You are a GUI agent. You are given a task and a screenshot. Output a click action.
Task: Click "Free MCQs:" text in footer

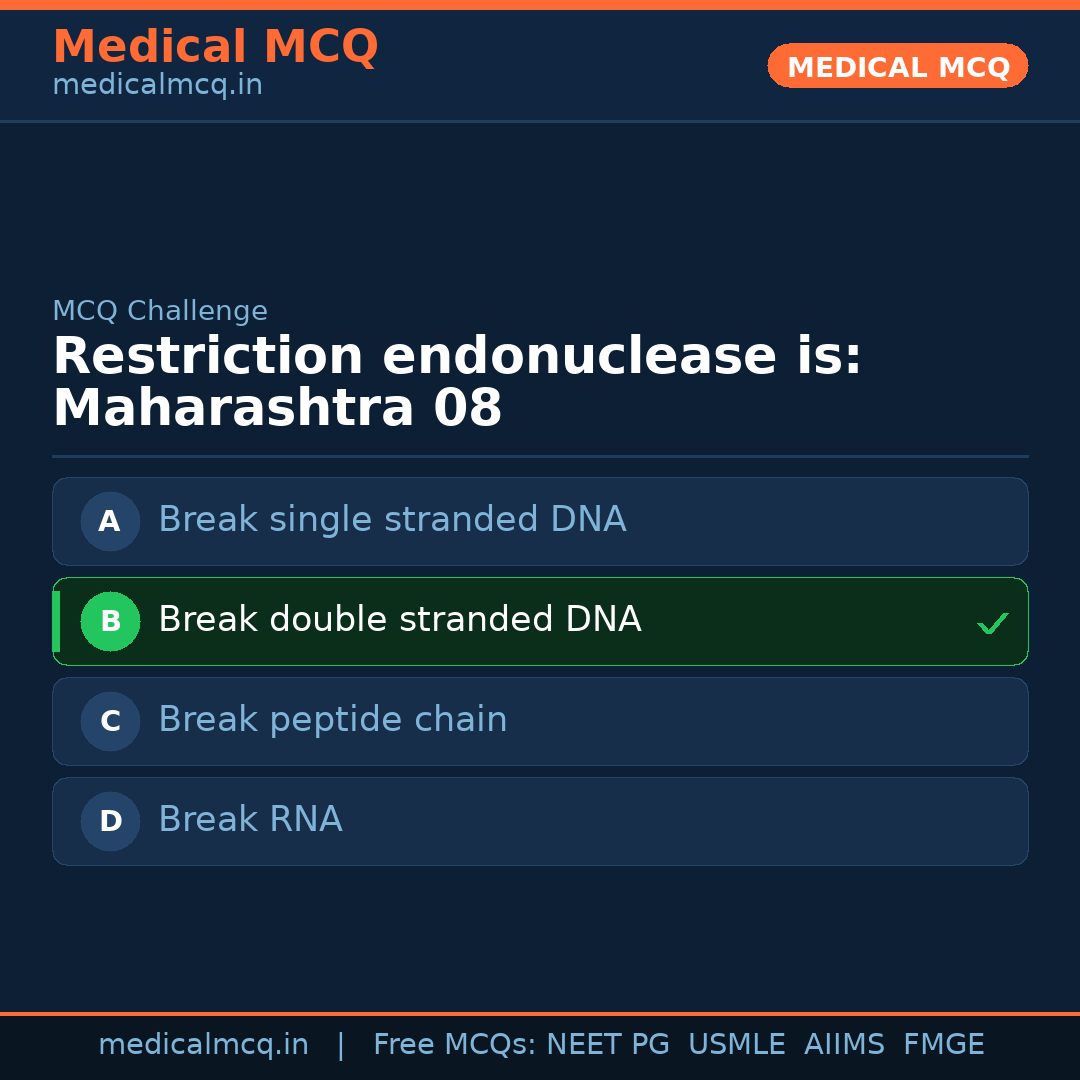coord(455,1045)
